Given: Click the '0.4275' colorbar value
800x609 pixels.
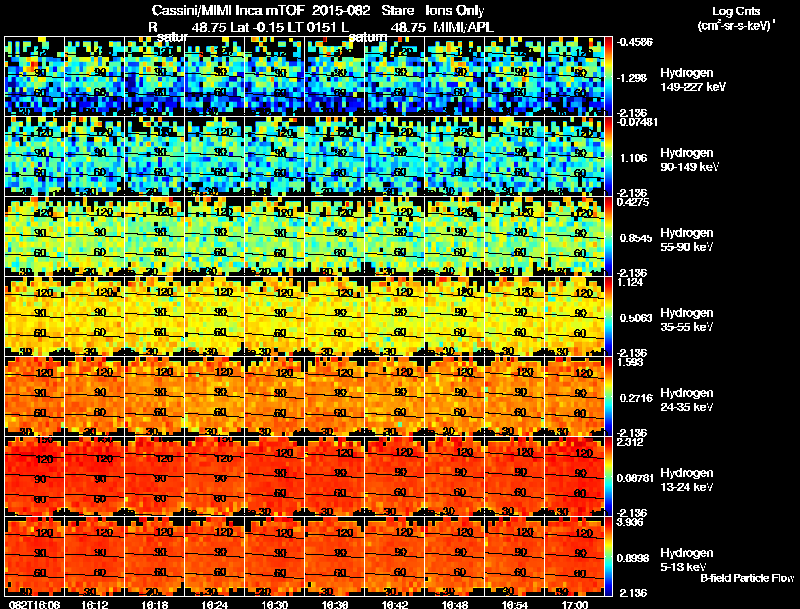Looking at the screenshot, I should 633,202.
